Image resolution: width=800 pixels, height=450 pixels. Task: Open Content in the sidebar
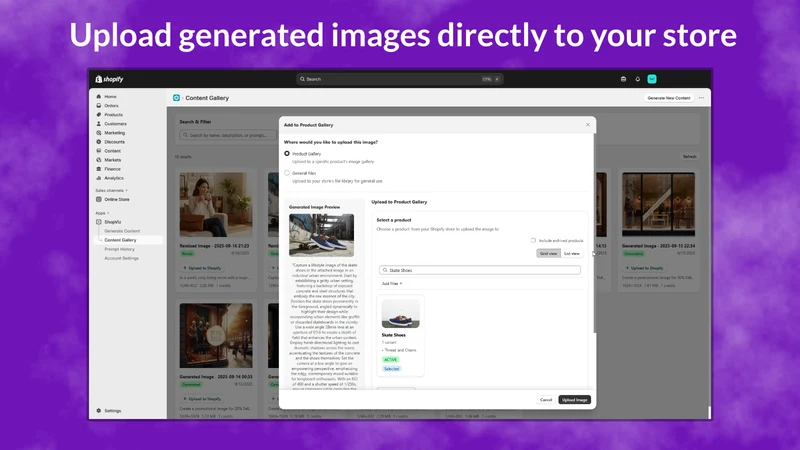tap(112, 151)
